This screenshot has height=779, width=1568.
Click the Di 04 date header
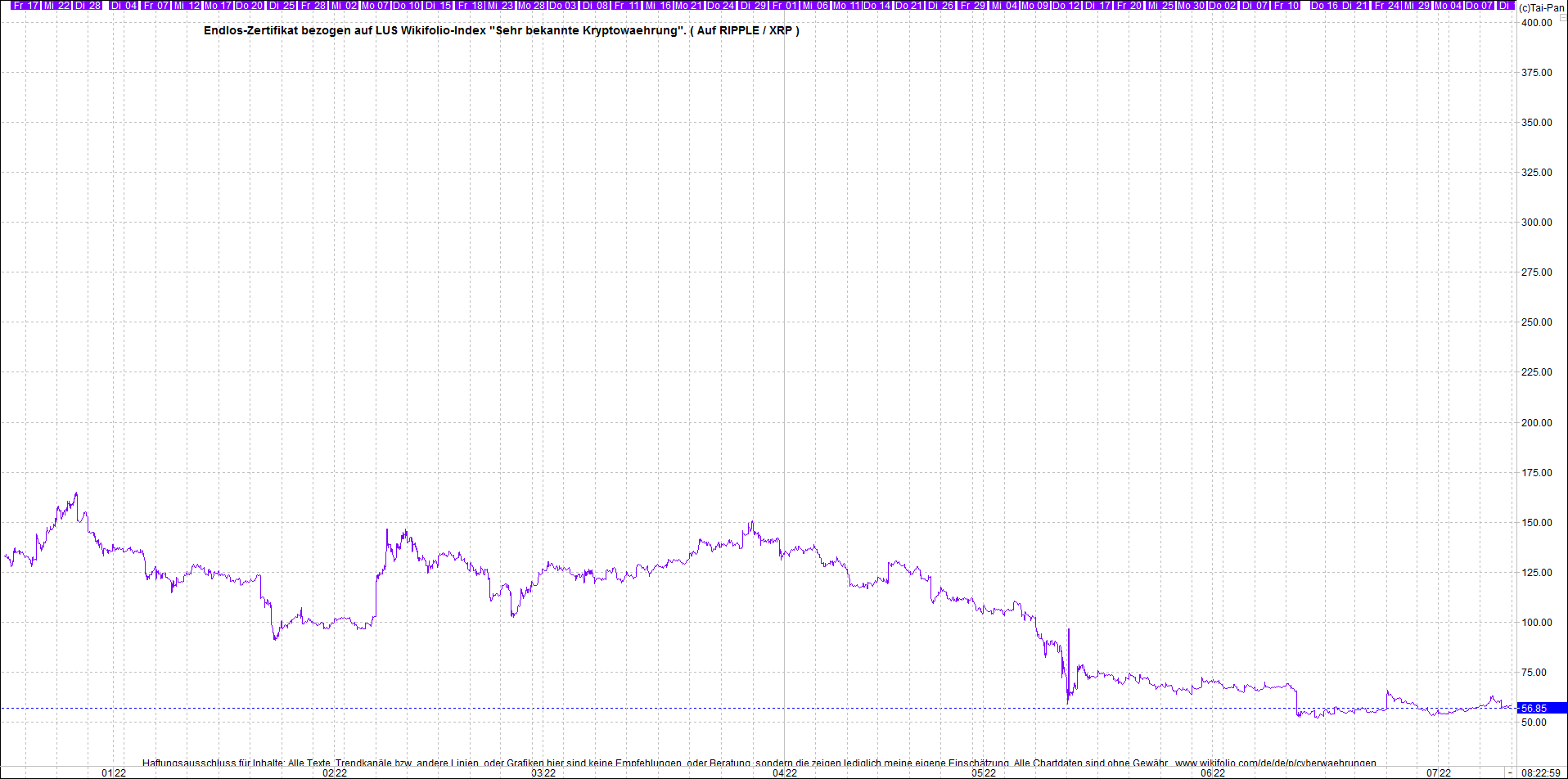pyautogui.click(x=124, y=5)
